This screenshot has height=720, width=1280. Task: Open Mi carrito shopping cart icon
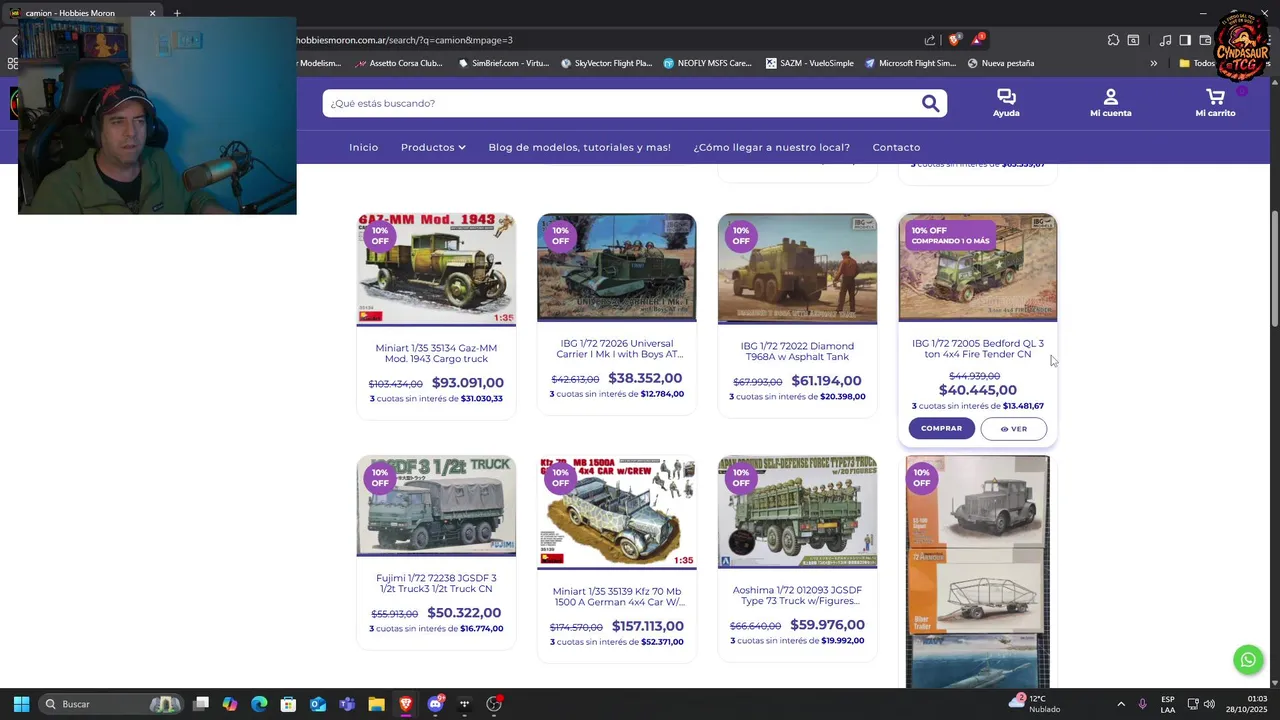pyautogui.click(x=1215, y=103)
